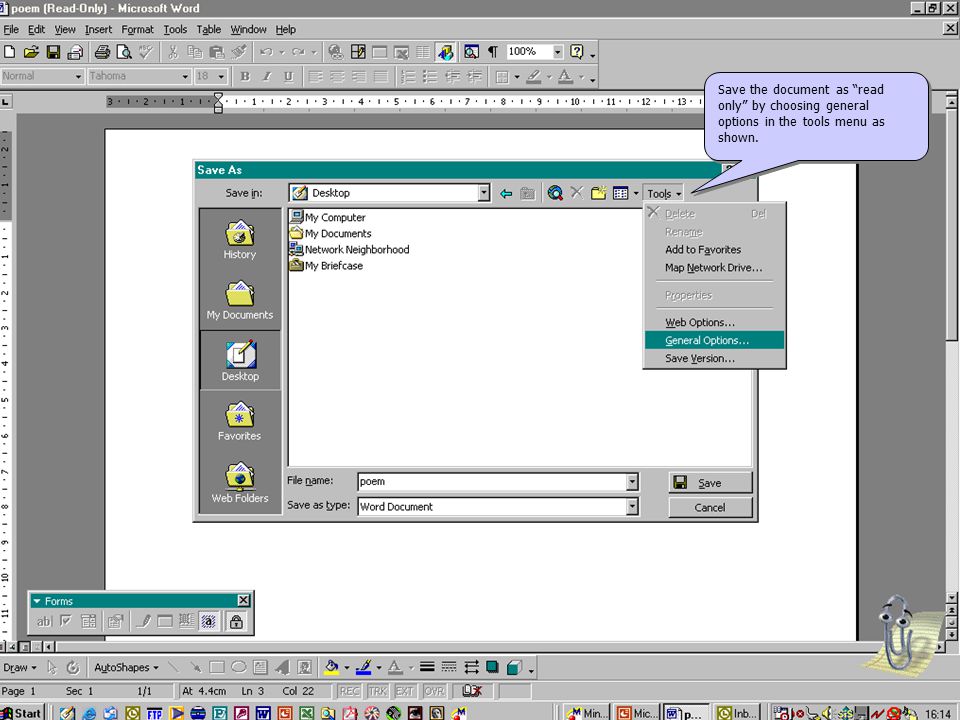Insert a Text Form Field

pos(43,622)
